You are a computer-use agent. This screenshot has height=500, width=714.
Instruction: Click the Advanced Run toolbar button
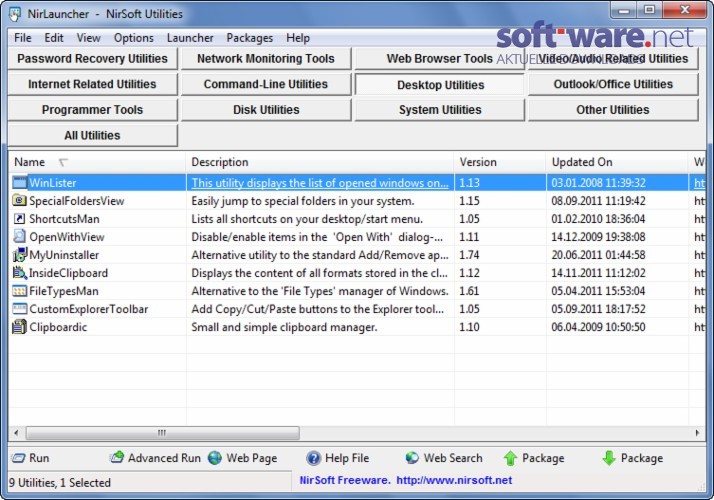(x=155, y=458)
